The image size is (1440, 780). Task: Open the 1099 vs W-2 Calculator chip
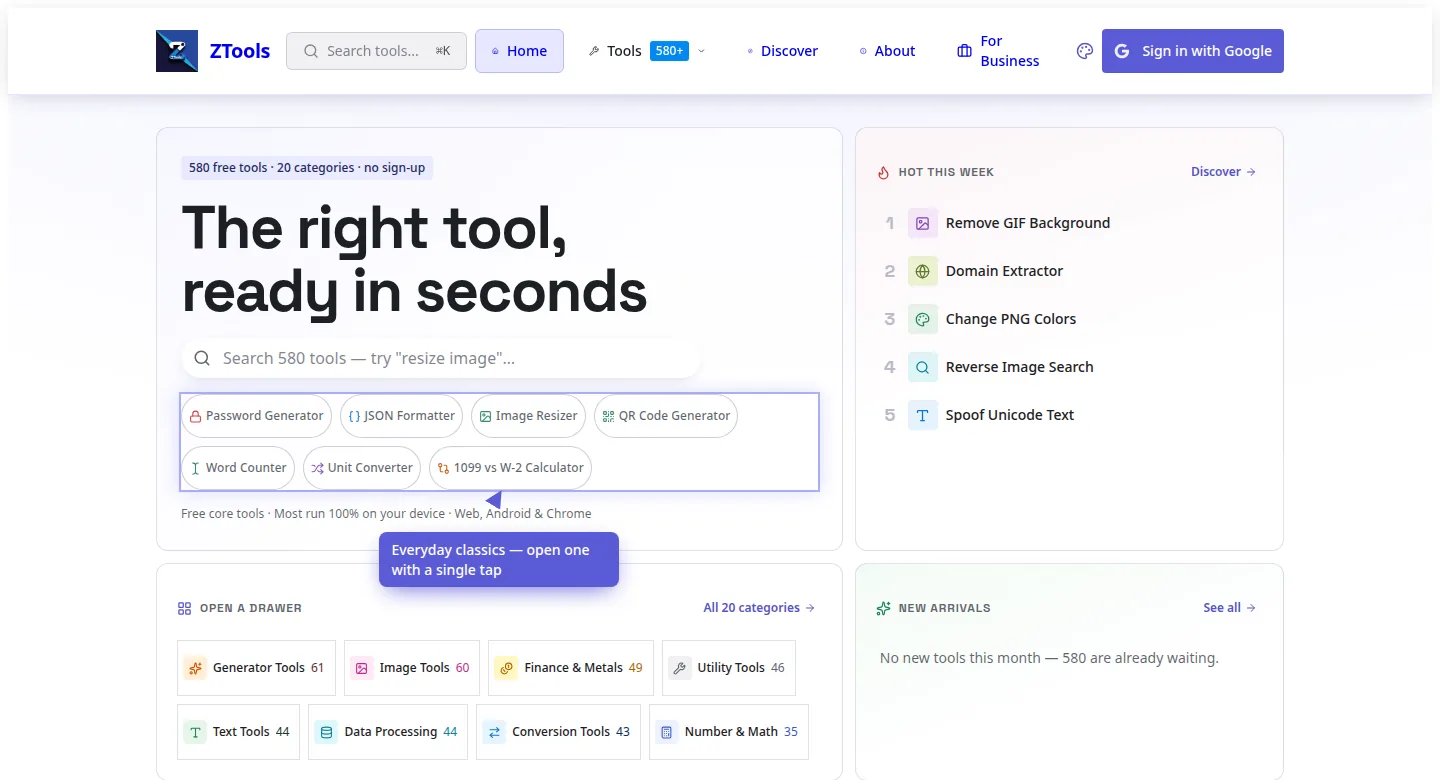click(x=510, y=468)
